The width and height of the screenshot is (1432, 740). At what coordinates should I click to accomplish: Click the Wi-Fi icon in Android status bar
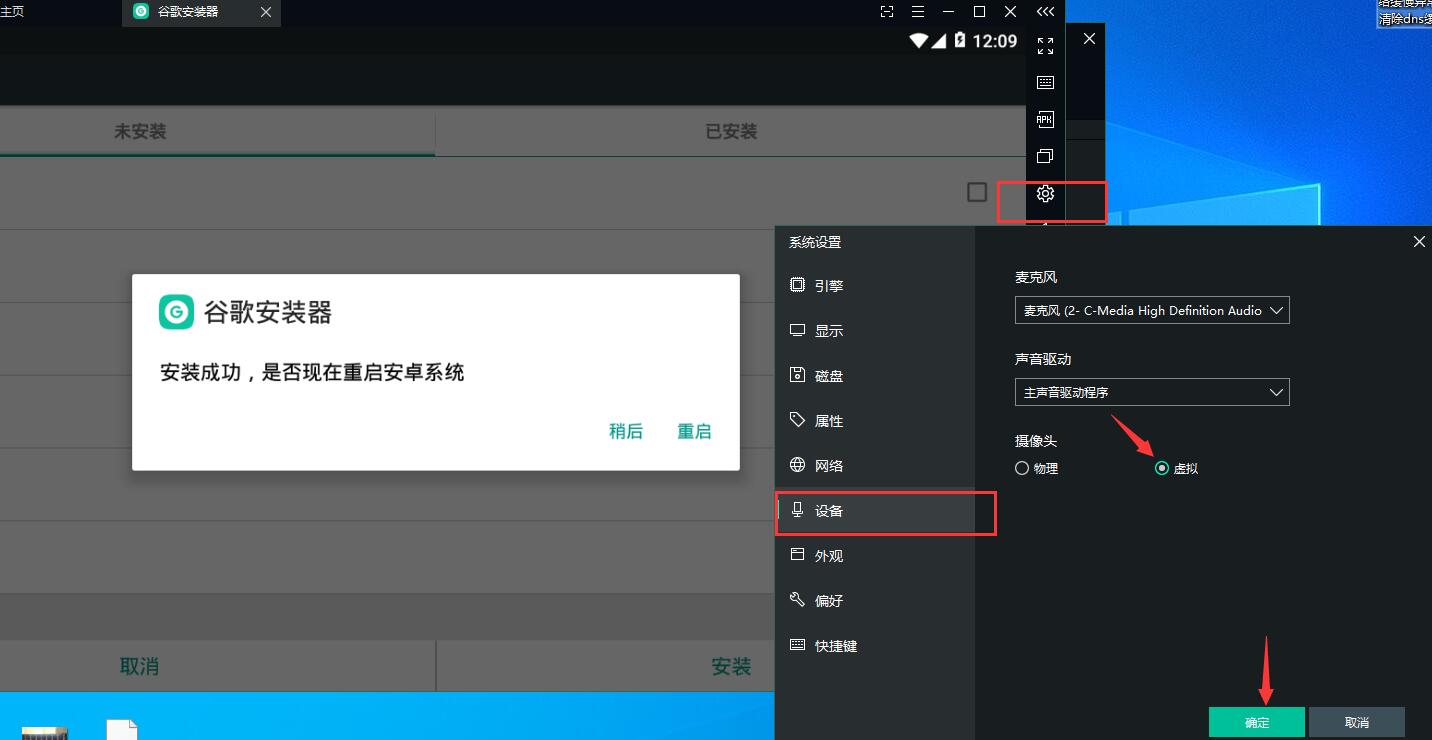pos(919,41)
